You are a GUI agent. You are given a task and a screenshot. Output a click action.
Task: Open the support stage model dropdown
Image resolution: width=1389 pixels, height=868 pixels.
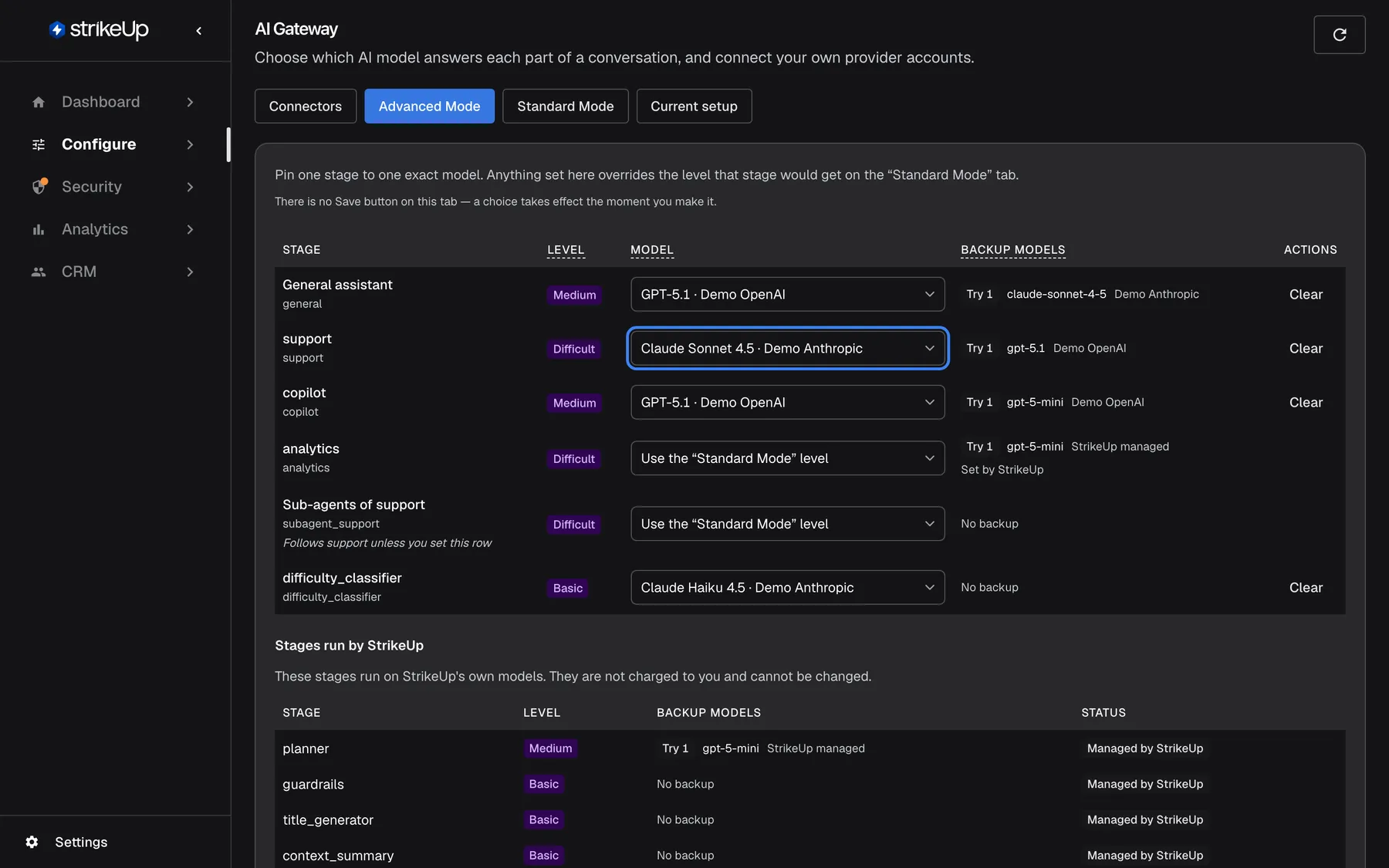(x=787, y=348)
